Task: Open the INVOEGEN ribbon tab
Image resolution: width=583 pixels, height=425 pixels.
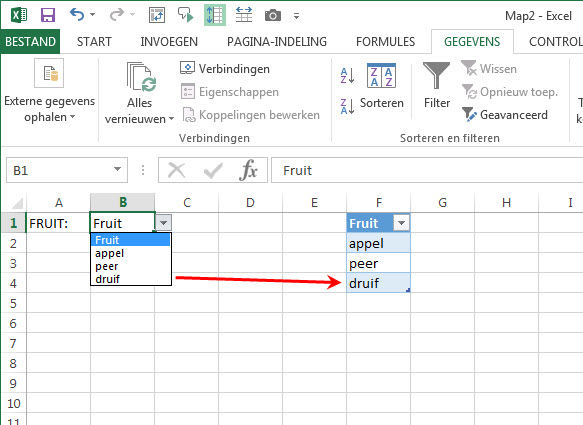Action: pyautogui.click(x=169, y=42)
